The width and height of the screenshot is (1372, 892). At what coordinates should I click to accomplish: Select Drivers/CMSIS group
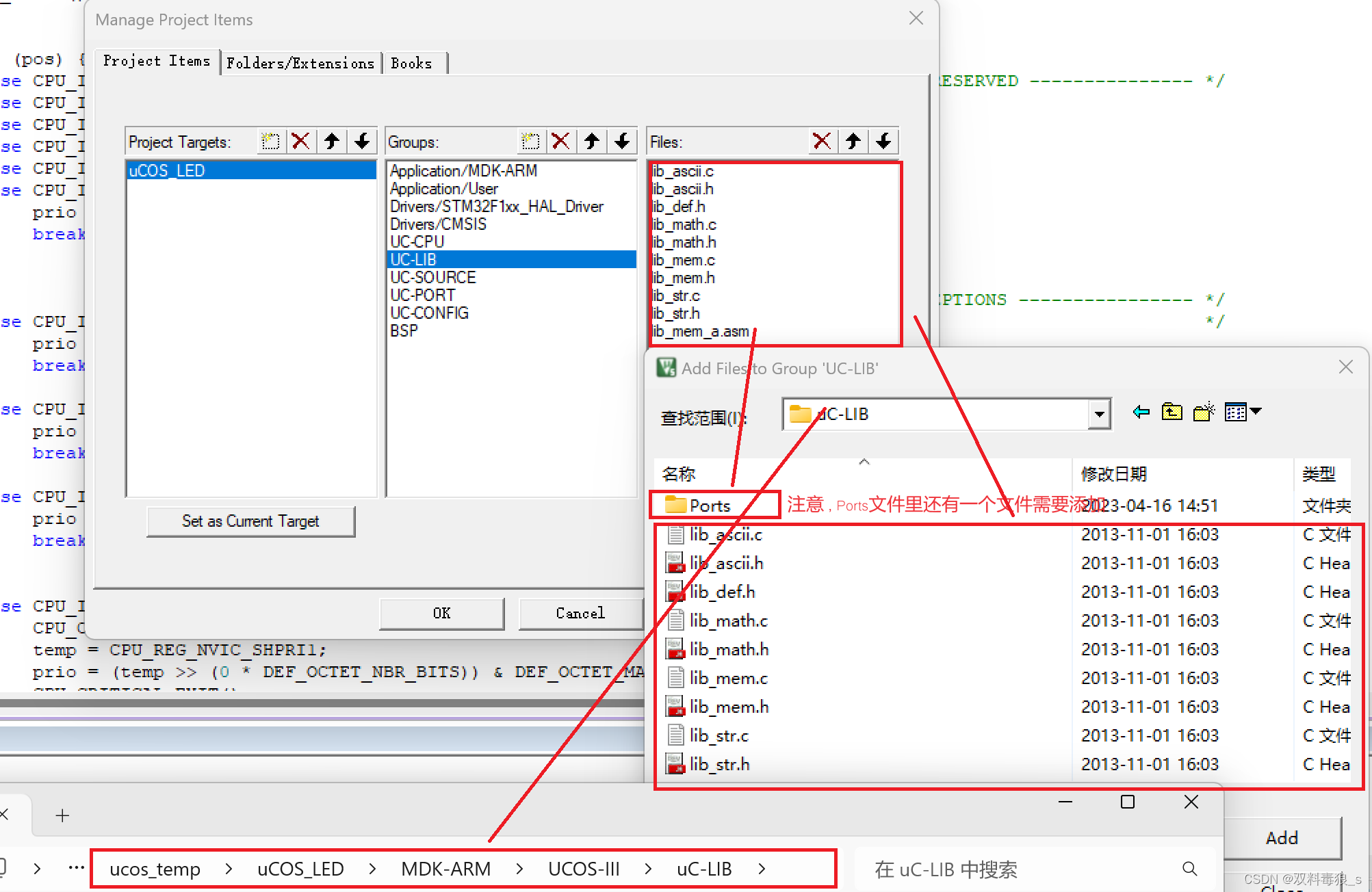(x=511, y=224)
